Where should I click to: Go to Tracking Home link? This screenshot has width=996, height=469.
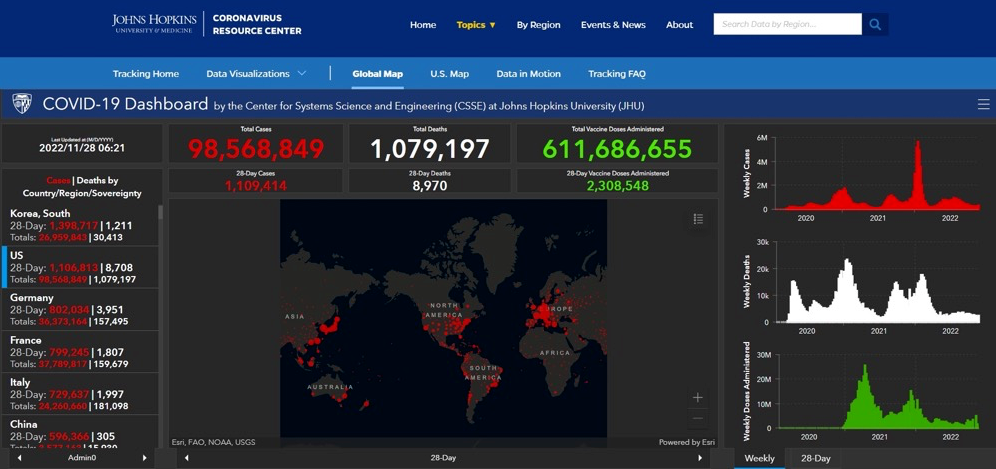pyautogui.click(x=146, y=74)
